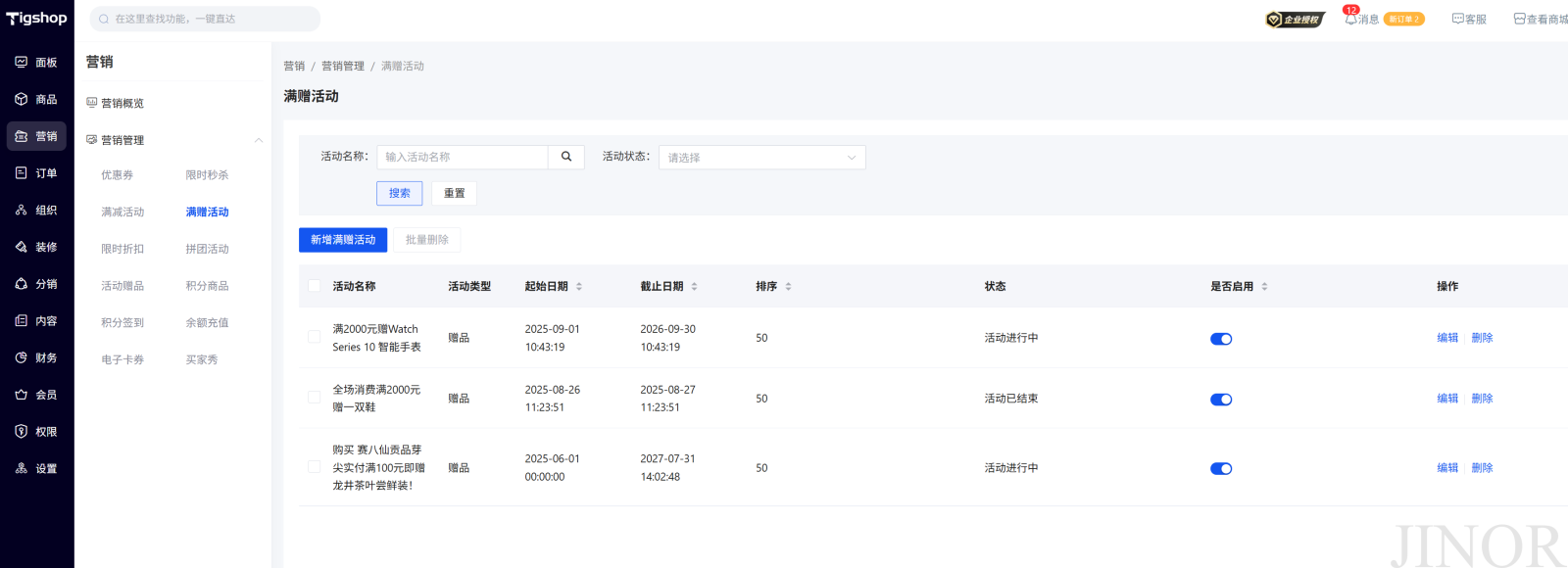Open the 会员 members sidebar icon
This screenshot has height=568, width=1568.
21,395
